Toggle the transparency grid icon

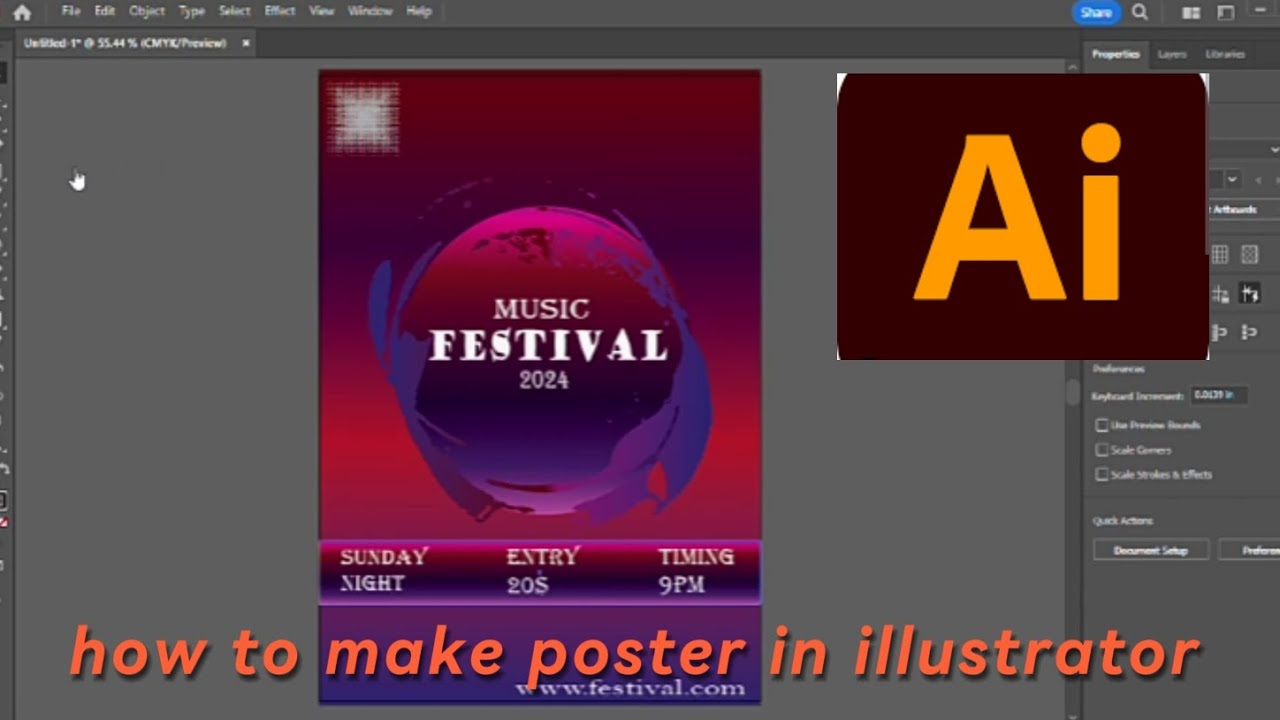1249,254
